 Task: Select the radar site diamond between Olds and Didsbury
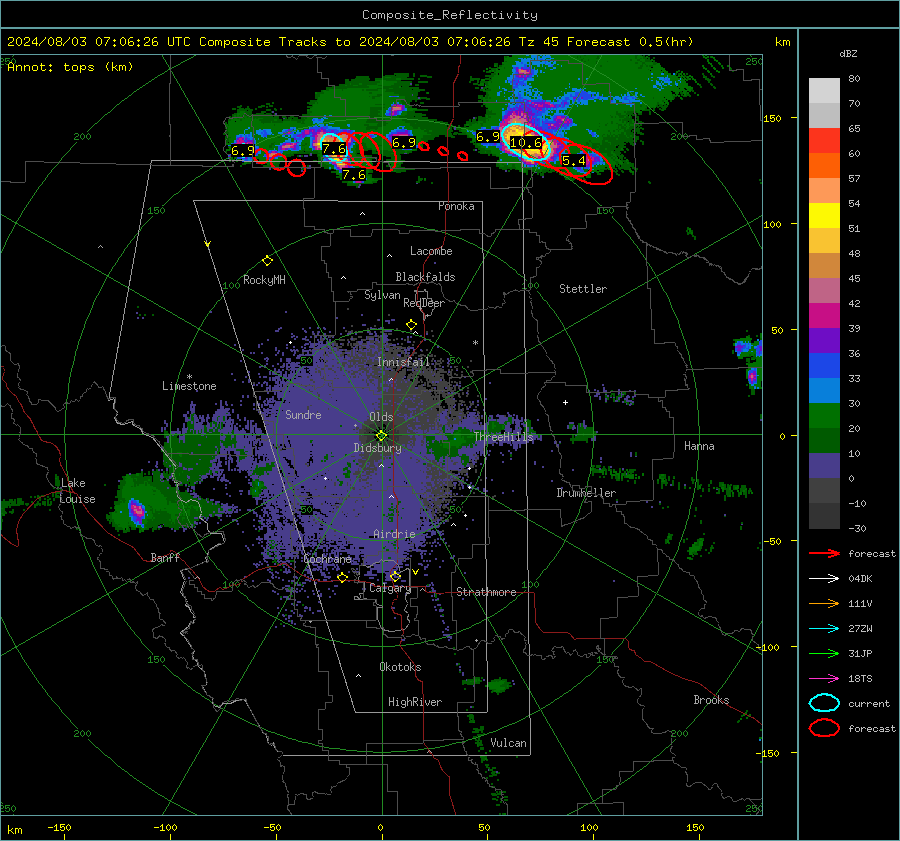(381, 435)
